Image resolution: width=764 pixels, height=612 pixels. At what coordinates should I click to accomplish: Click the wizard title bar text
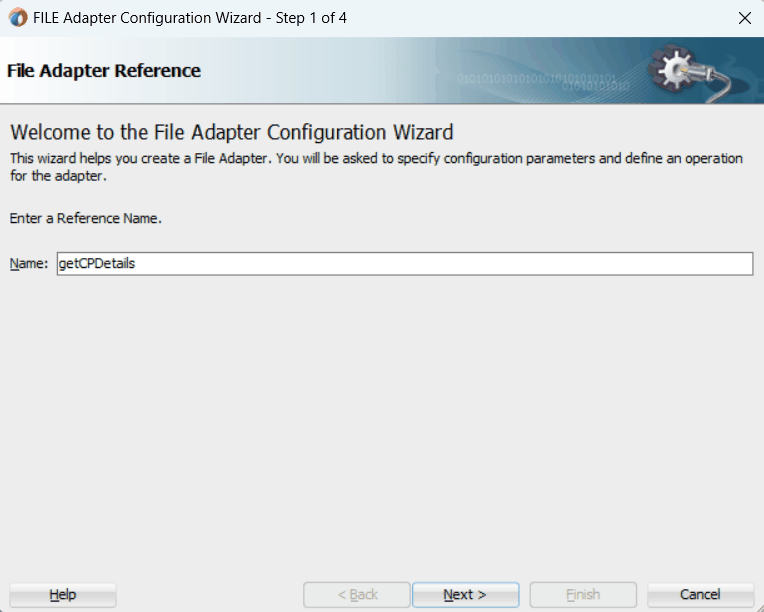[x=190, y=18]
